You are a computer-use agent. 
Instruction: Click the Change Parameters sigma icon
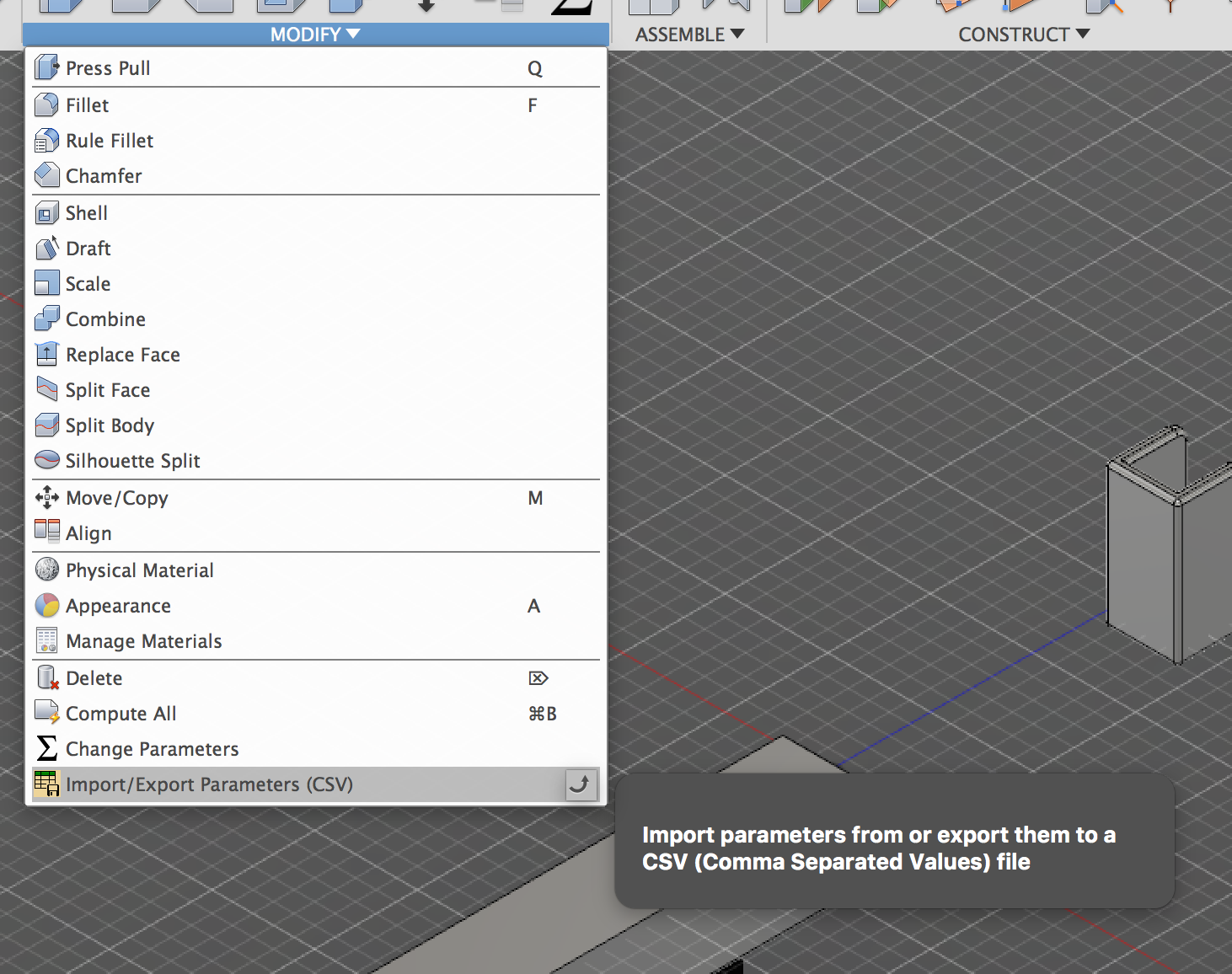pyautogui.click(x=47, y=748)
